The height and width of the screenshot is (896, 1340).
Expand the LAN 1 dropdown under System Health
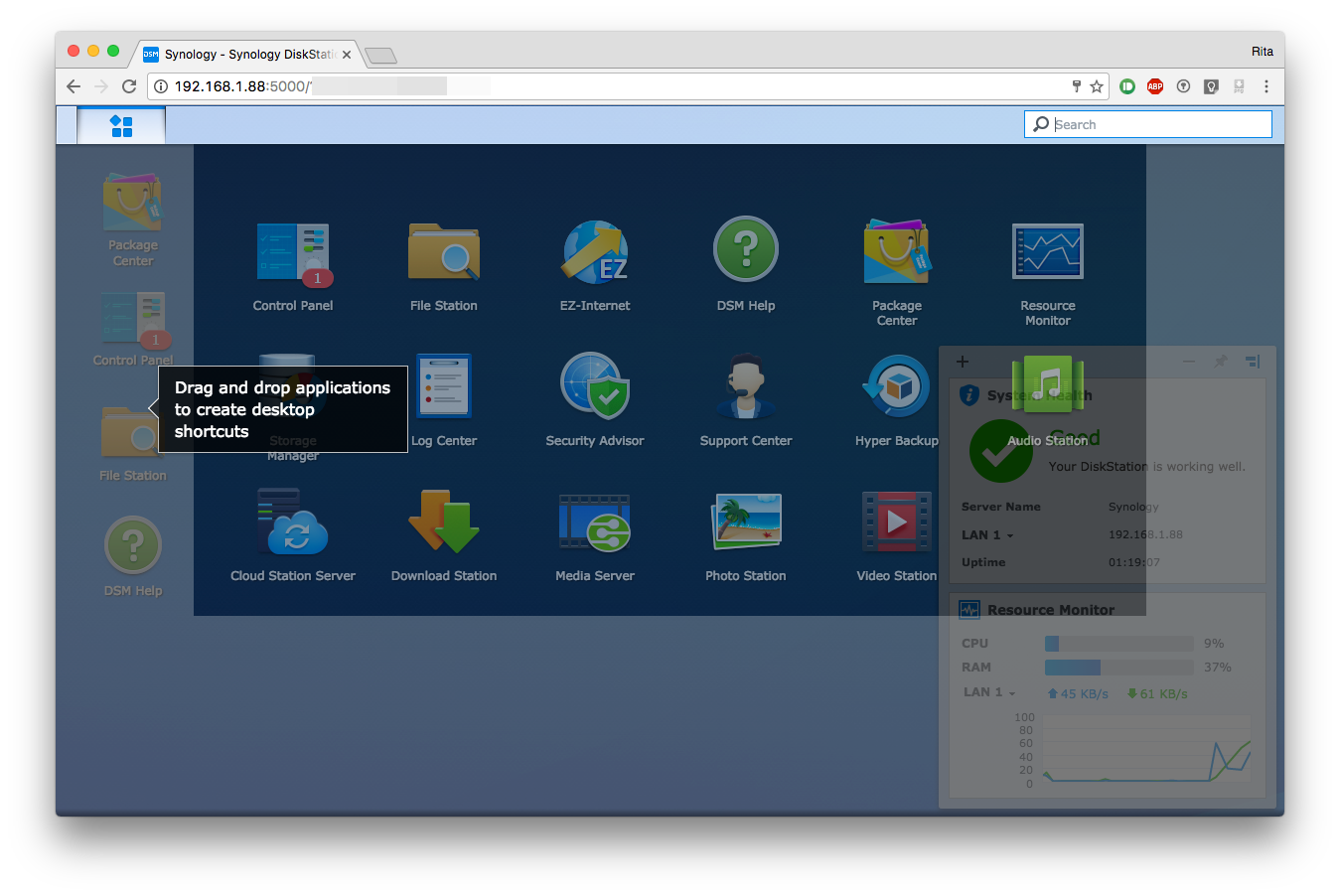click(987, 535)
